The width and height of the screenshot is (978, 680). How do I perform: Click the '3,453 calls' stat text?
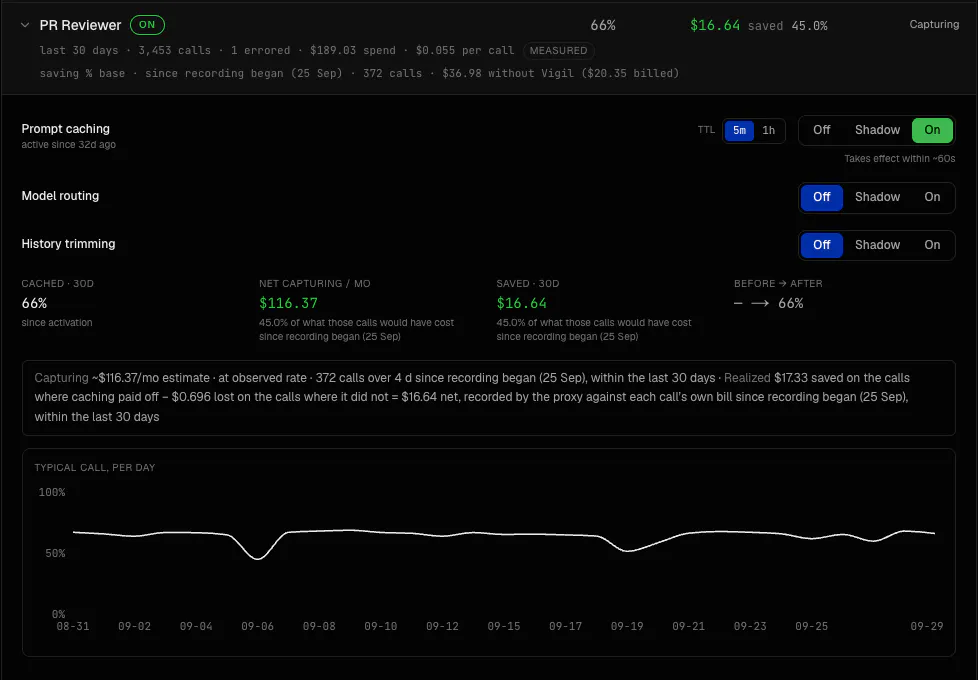click(x=174, y=51)
